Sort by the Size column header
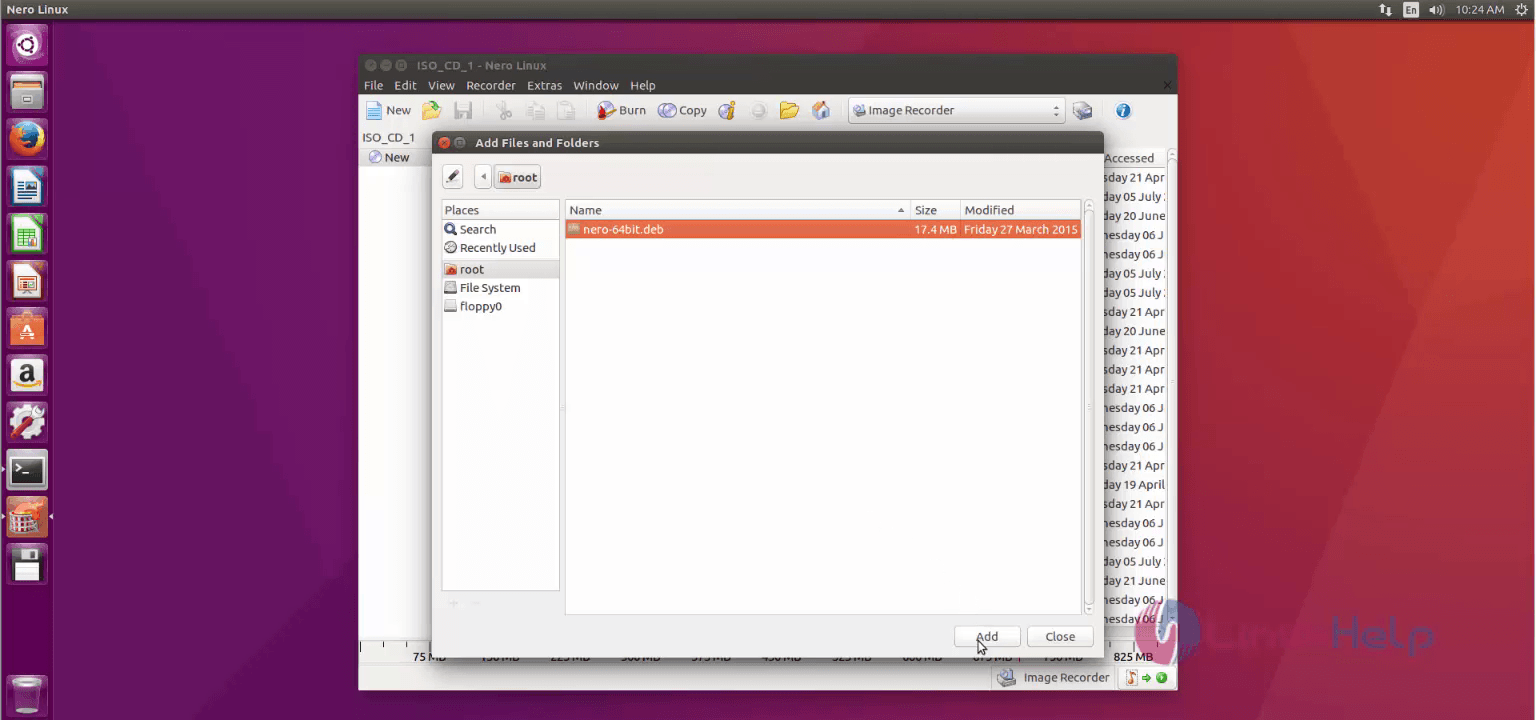1536x720 pixels. [x=935, y=210]
